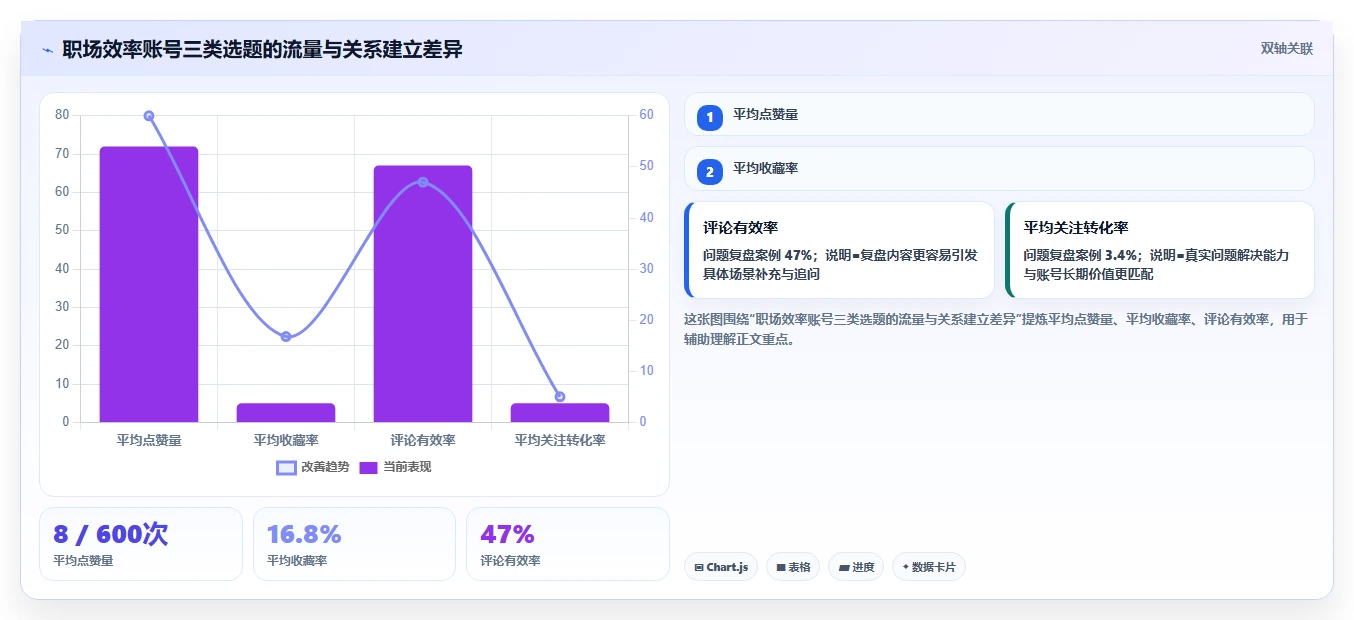Click the 平均点赞量 purple bar

click(x=149, y=285)
